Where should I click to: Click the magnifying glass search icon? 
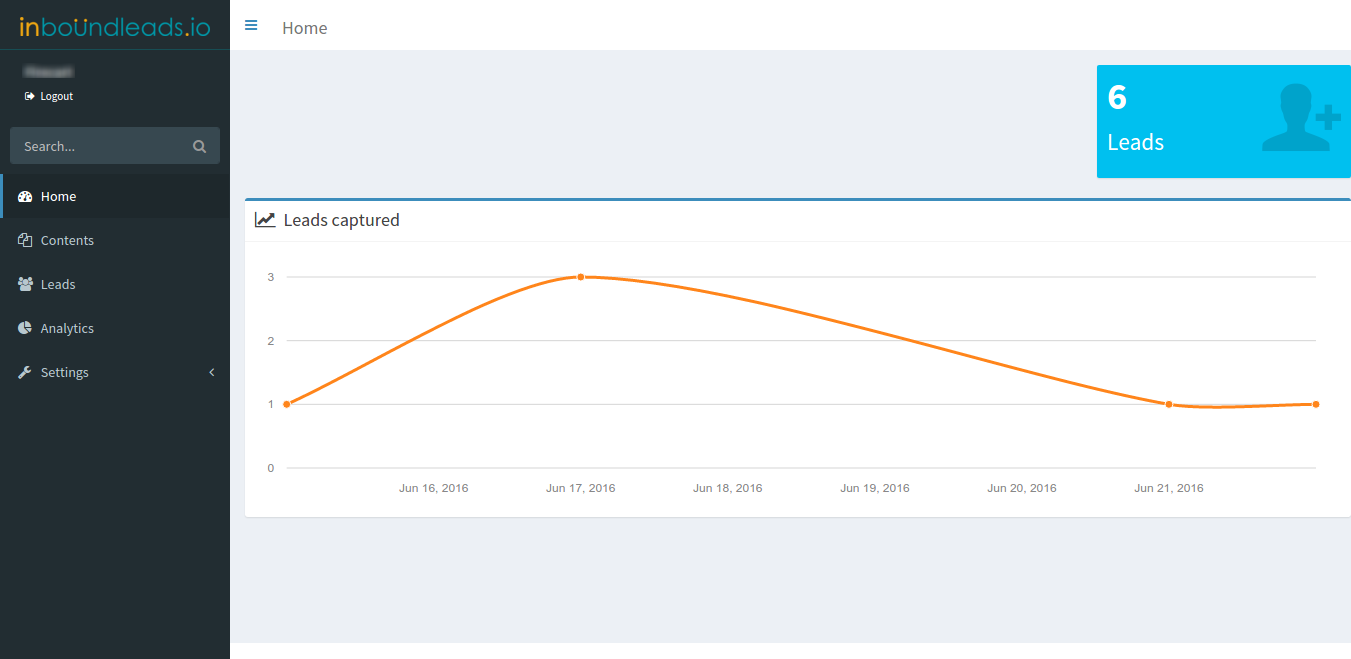(199, 145)
